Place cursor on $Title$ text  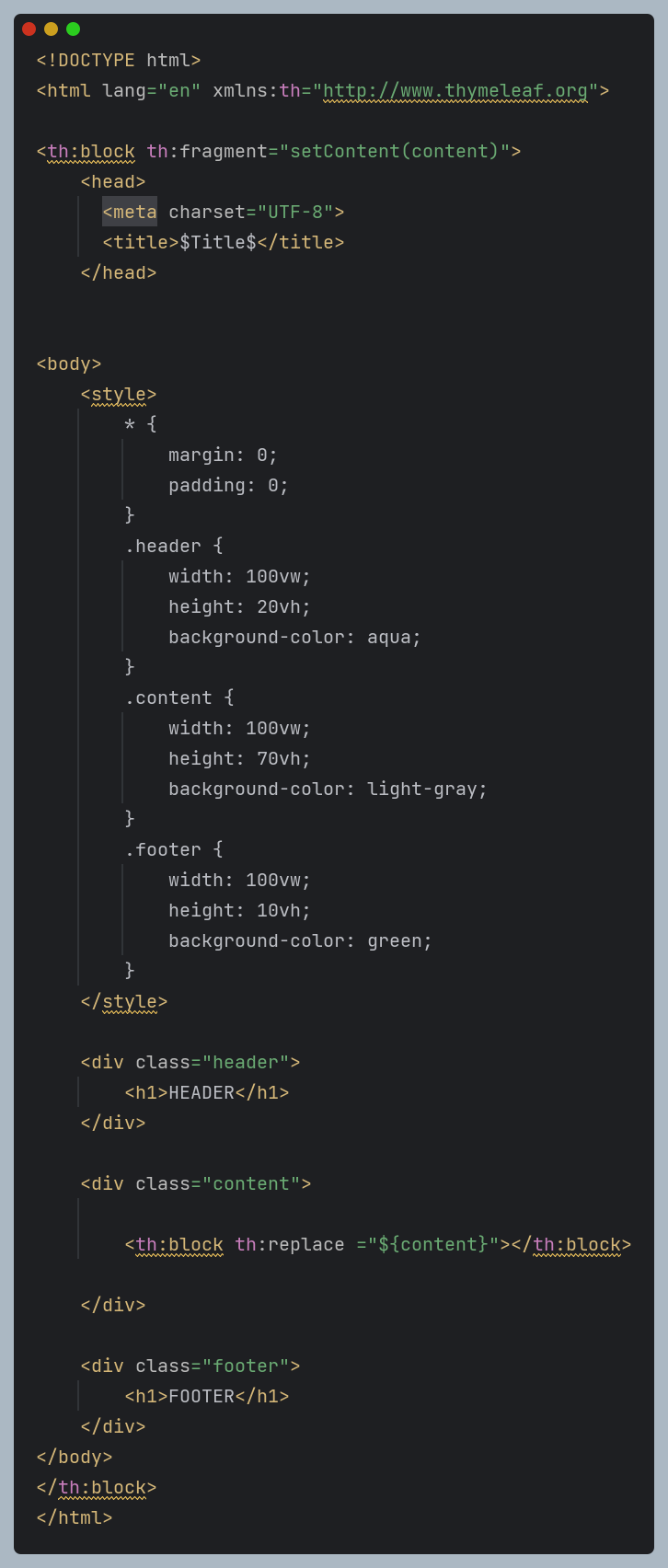(x=218, y=242)
